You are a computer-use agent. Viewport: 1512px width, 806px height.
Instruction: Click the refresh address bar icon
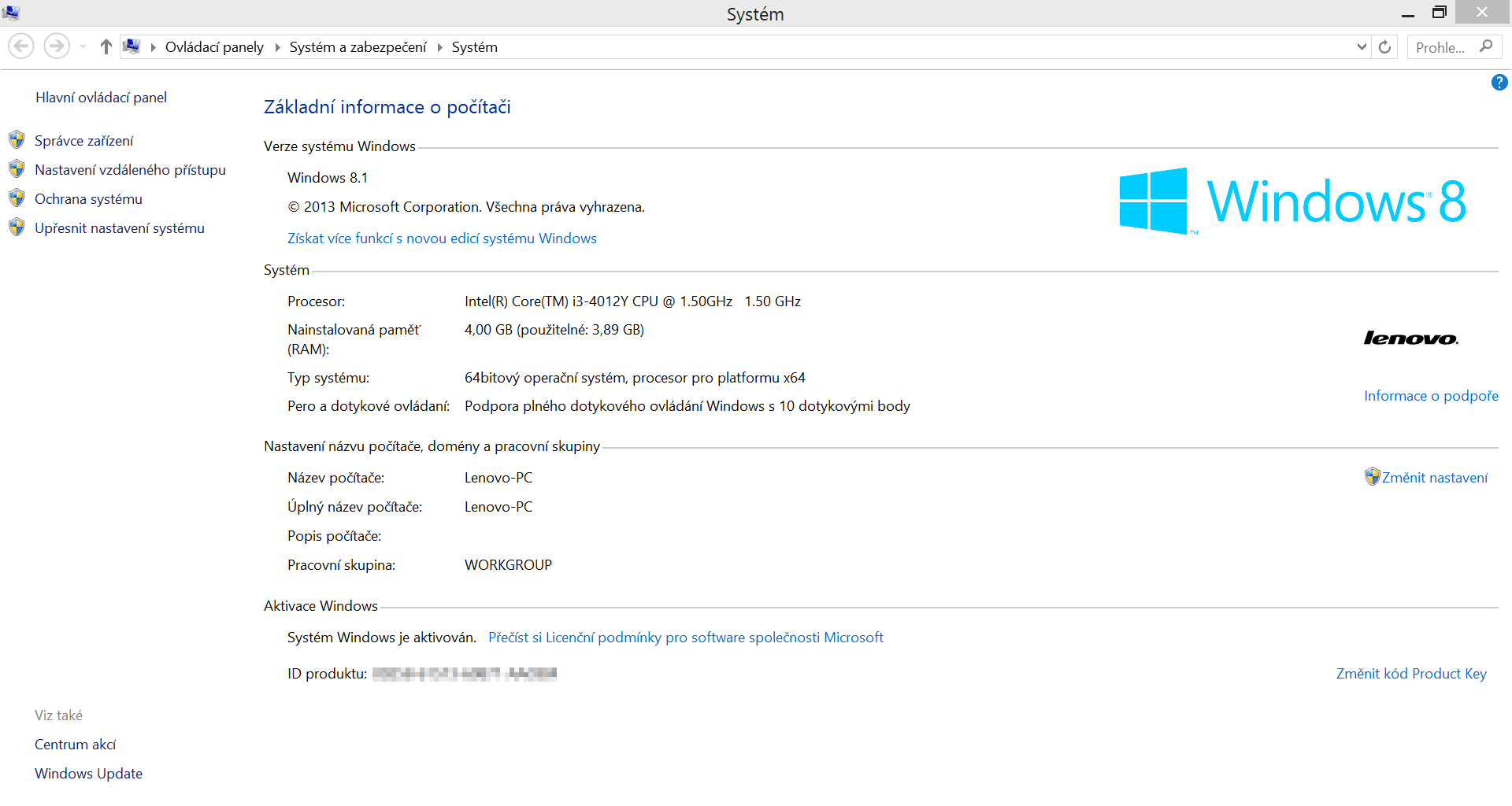tap(1384, 47)
